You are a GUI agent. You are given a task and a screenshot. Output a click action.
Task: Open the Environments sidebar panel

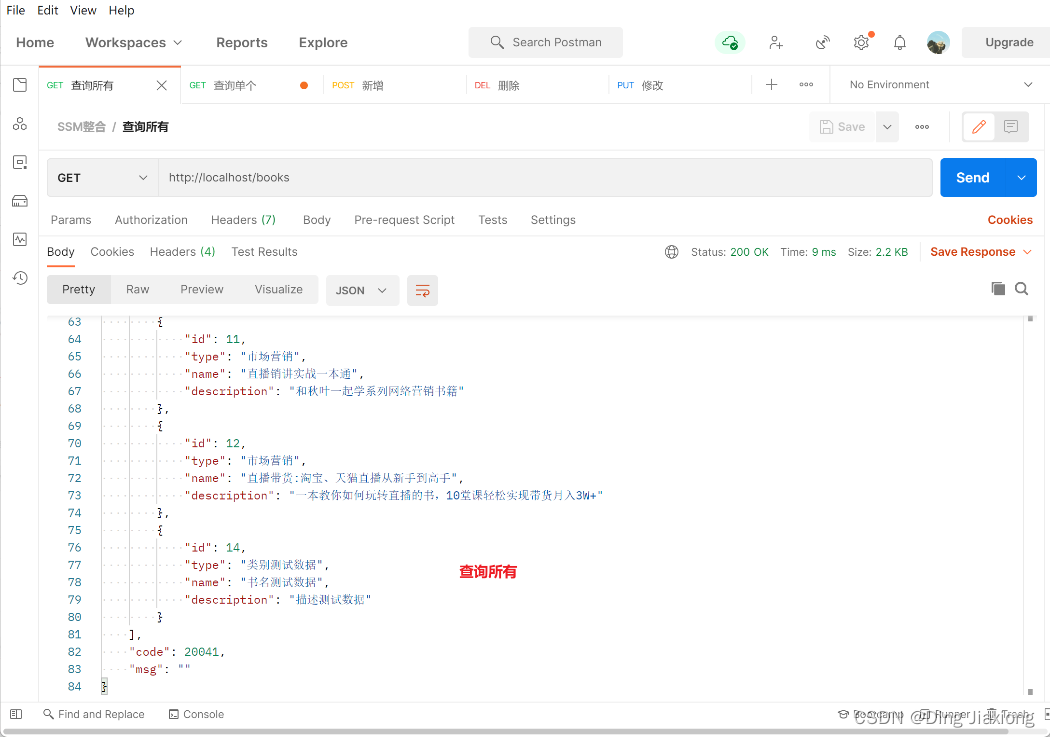point(19,162)
